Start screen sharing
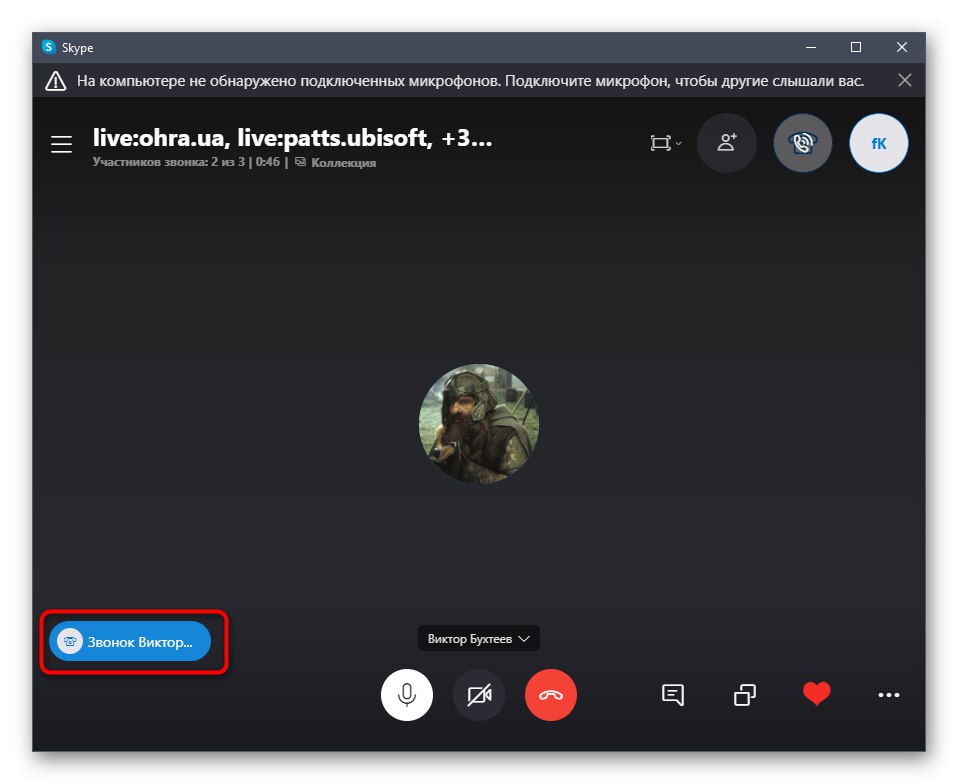This screenshot has height=784, width=958. point(744,695)
